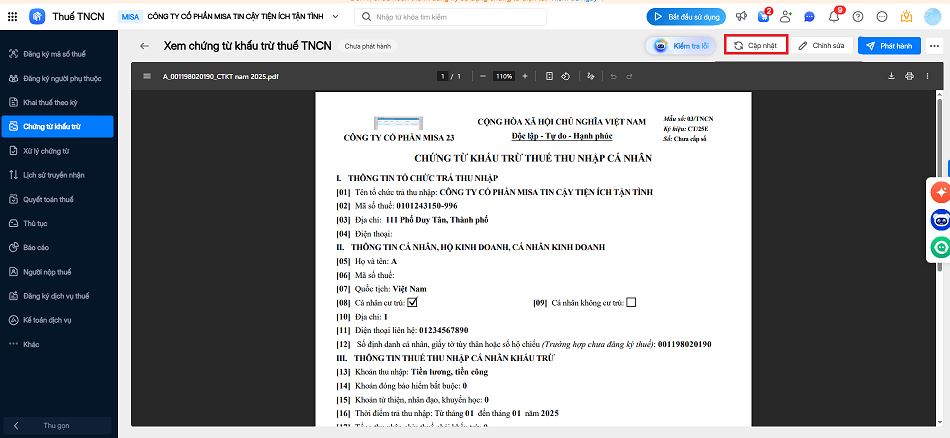Image resolution: width=950 pixels, height=438 pixels.
Task: Click the add user icon
Action: click(x=786, y=16)
